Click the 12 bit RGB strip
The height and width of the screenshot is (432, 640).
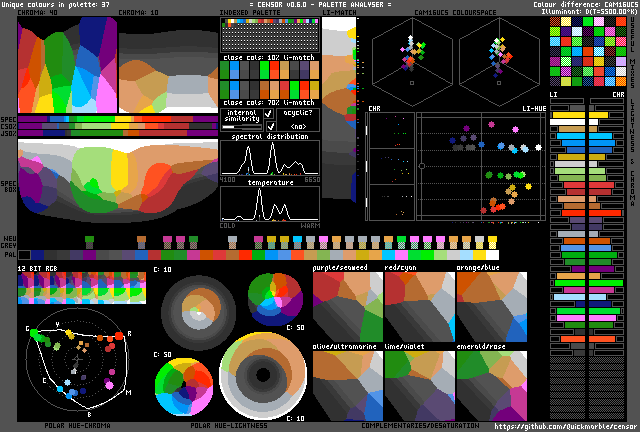[x=81, y=290]
